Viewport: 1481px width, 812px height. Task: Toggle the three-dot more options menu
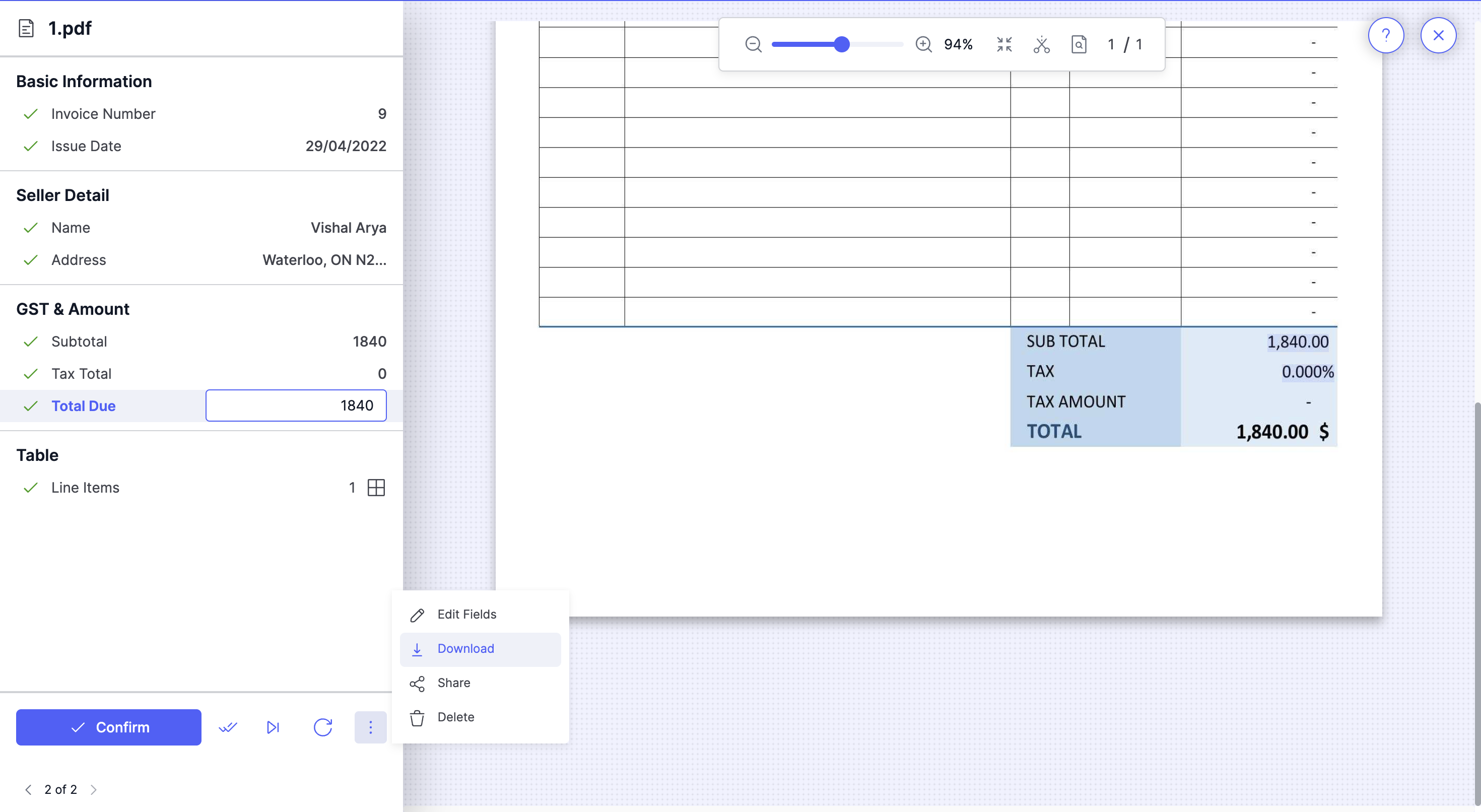click(370, 727)
